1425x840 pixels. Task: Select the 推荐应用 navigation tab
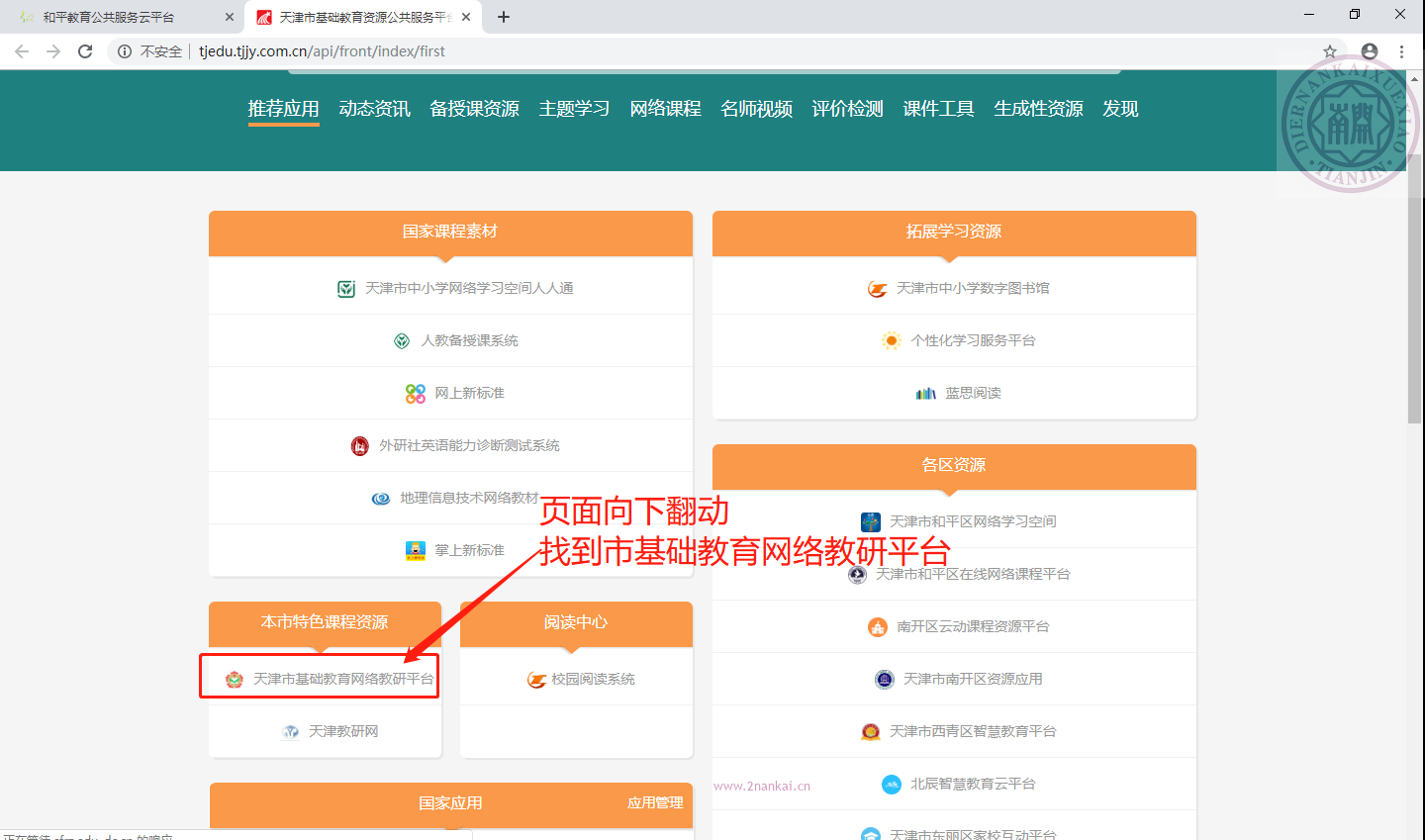pyautogui.click(x=283, y=109)
